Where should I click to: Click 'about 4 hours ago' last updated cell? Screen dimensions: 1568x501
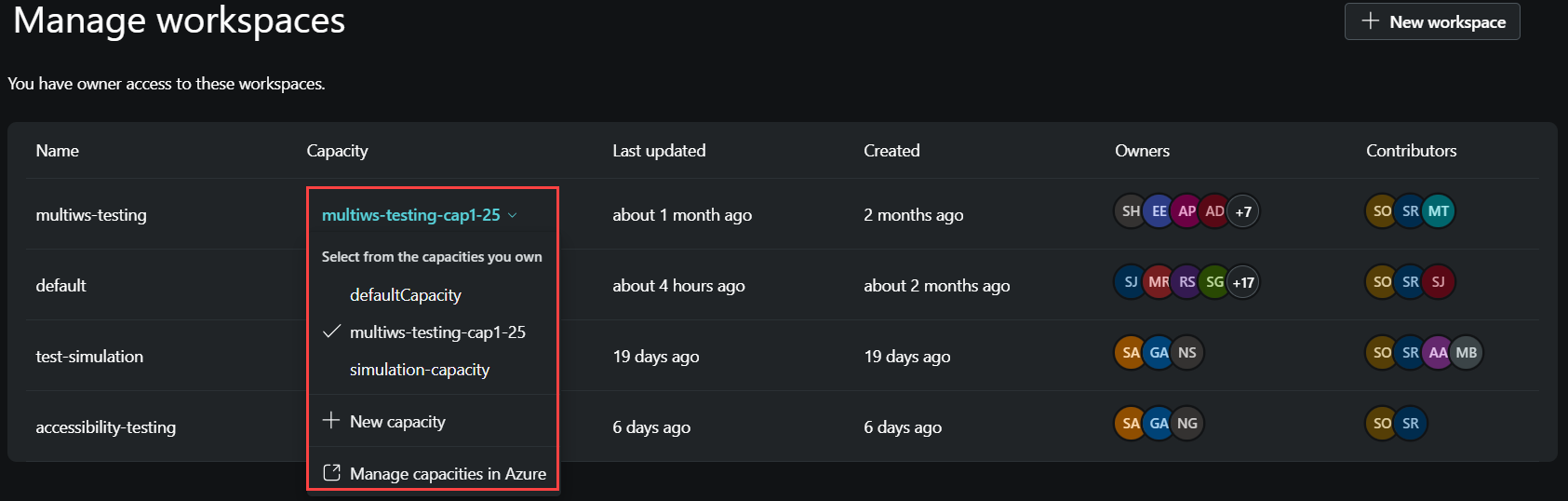click(678, 286)
